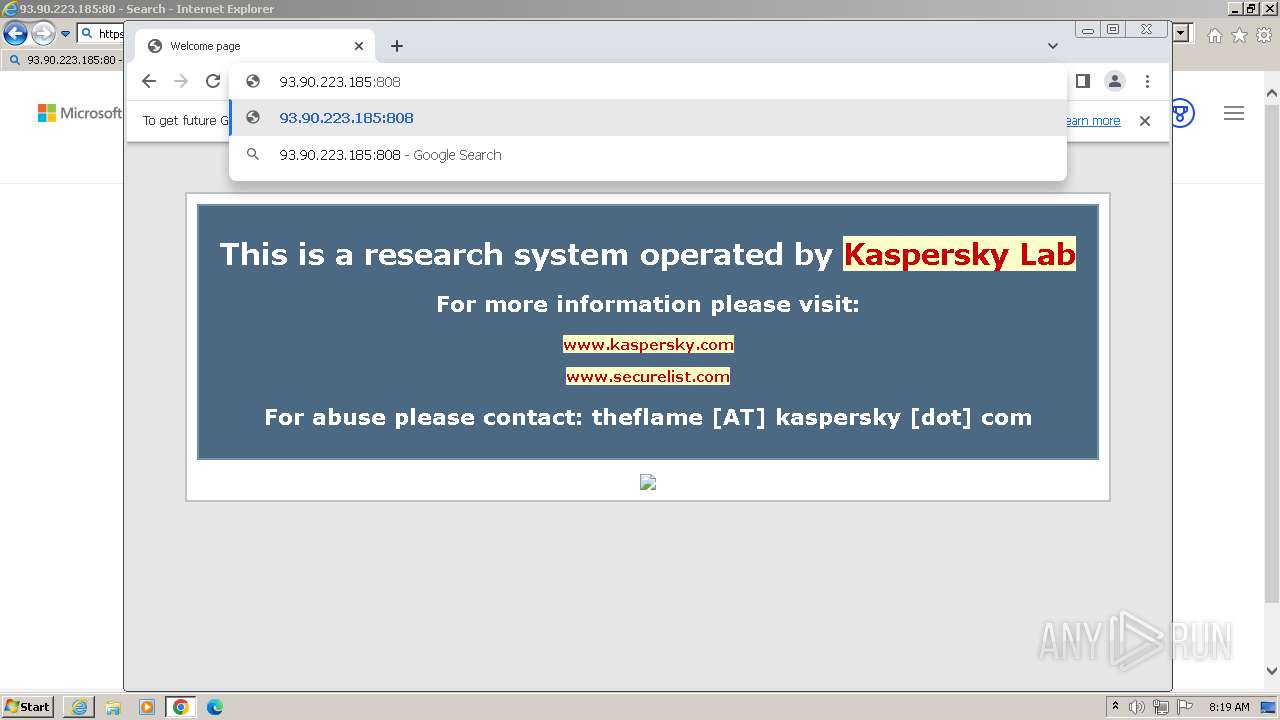Open the network tray icon
This screenshot has height=720, width=1280.
[1161, 707]
